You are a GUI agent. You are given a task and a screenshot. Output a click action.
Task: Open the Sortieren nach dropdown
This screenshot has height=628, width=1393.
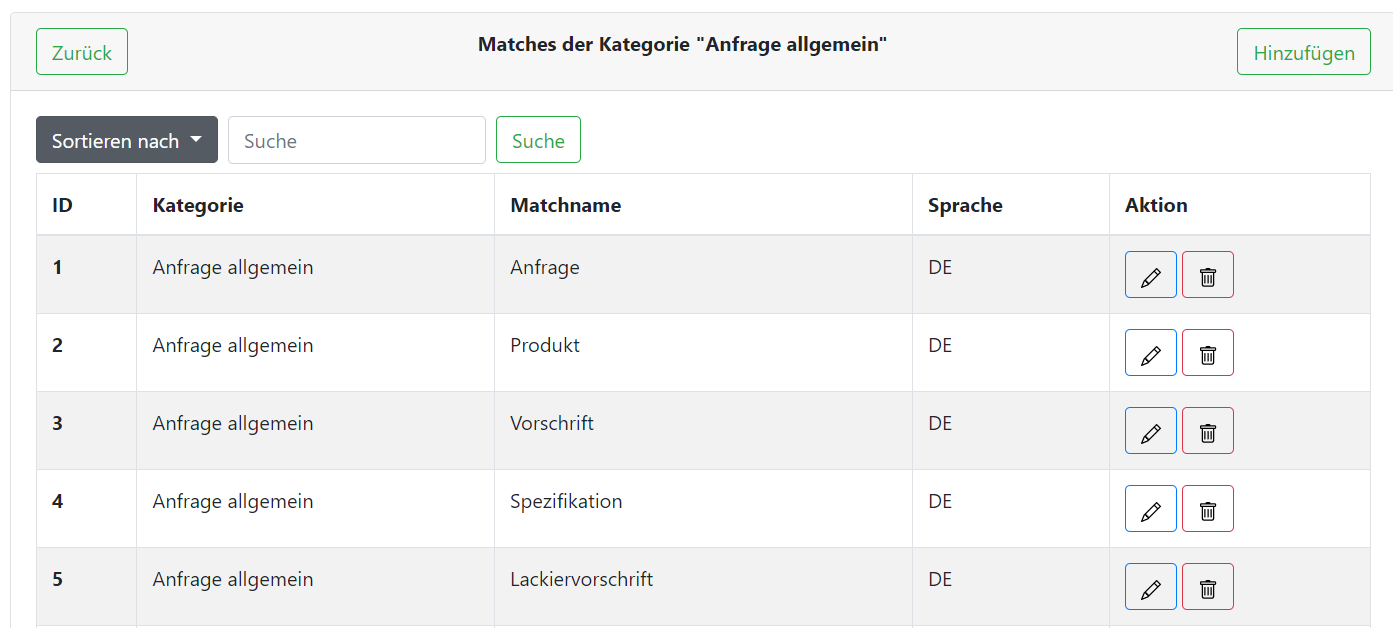click(127, 140)
